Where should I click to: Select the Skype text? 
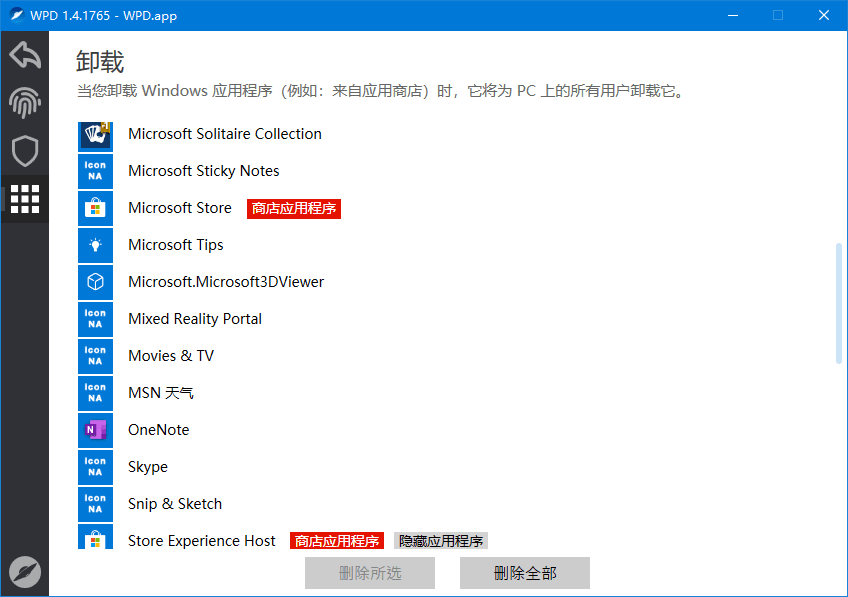click(x=148, y=467)
